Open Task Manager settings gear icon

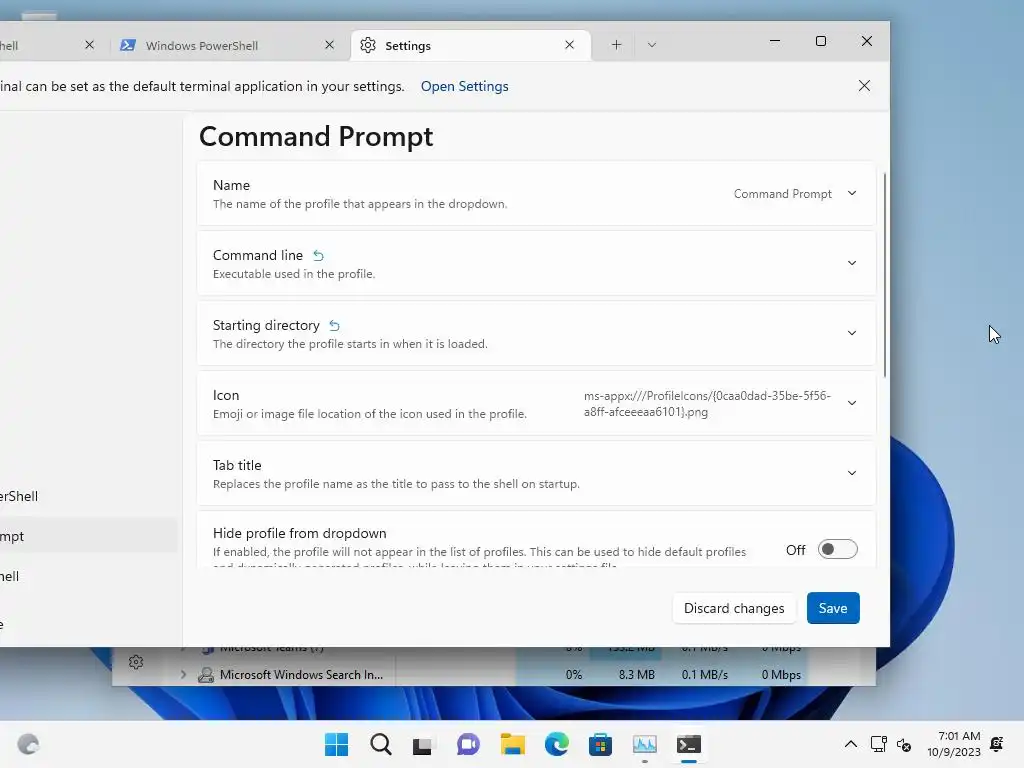136,662
